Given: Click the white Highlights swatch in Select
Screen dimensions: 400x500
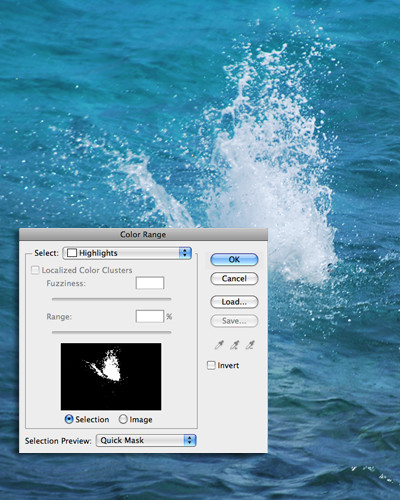Looking at the screenshot, I should tap(72, 253).
